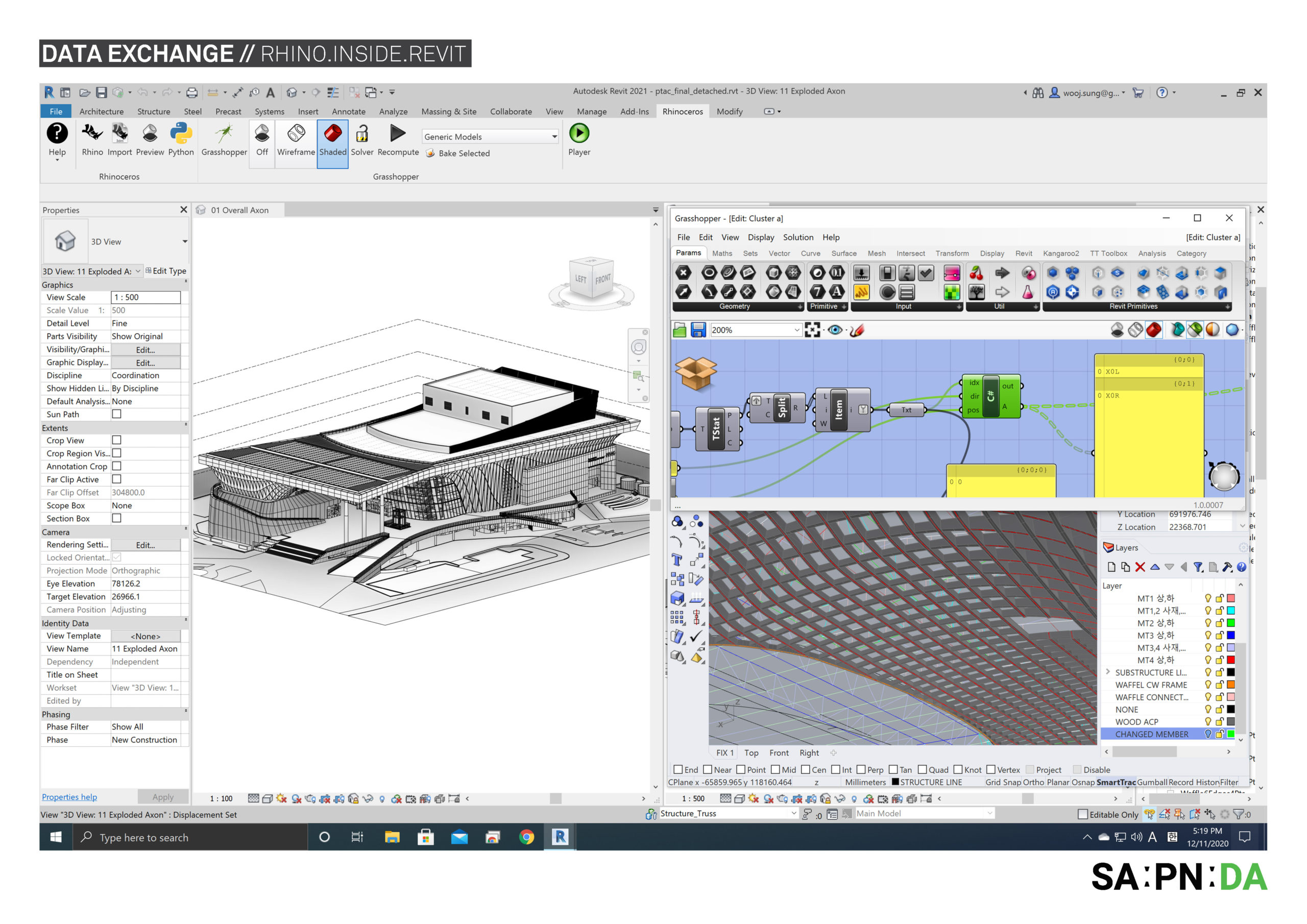Open a Grasshopper file via folder icon
1307x924 pixels.
[680, 330]
